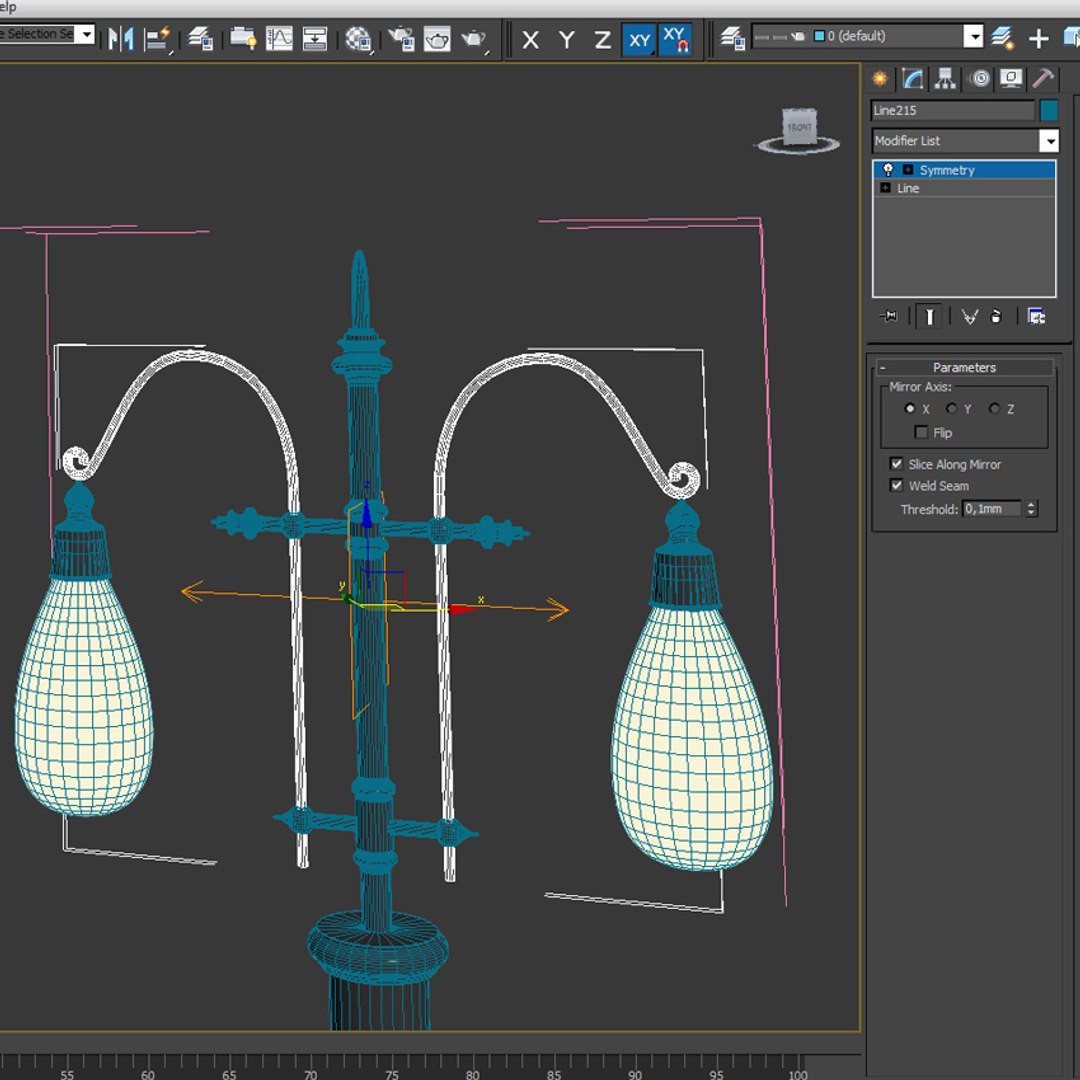
Task: Disable the Weld Seam checkbox
Action: click(x=897, y=486)
